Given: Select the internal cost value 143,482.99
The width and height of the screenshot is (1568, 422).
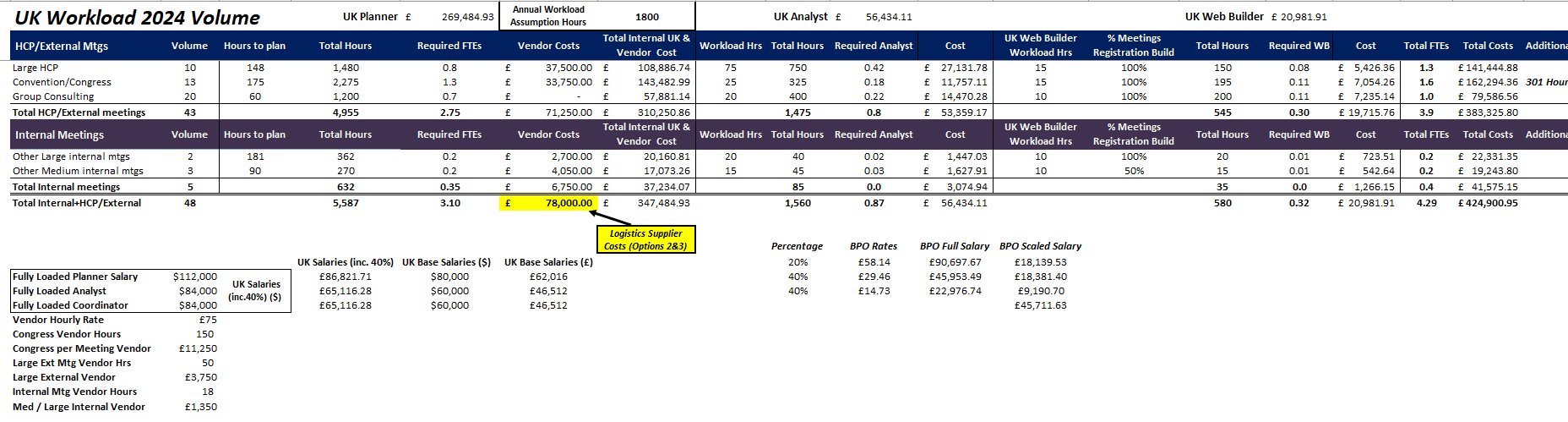Looking at the screenshot, I should [x=663, y=82].
